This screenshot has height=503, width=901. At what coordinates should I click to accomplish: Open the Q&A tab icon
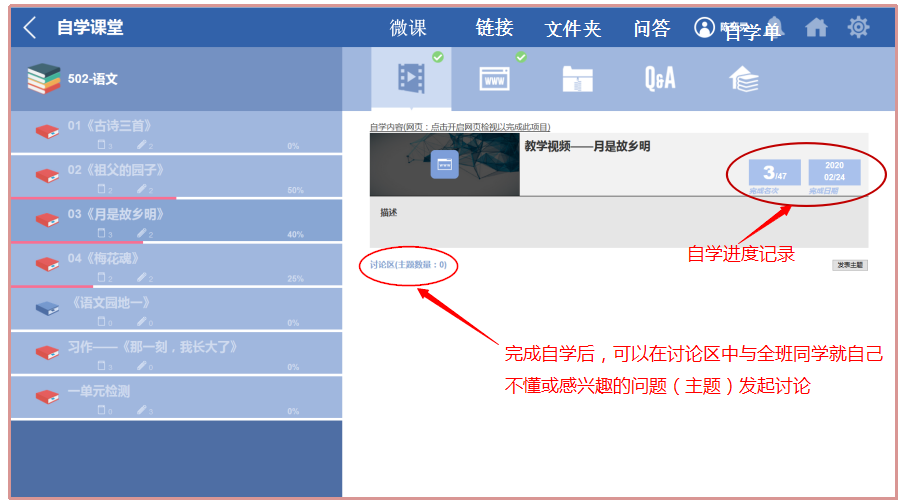pos(660,78)
